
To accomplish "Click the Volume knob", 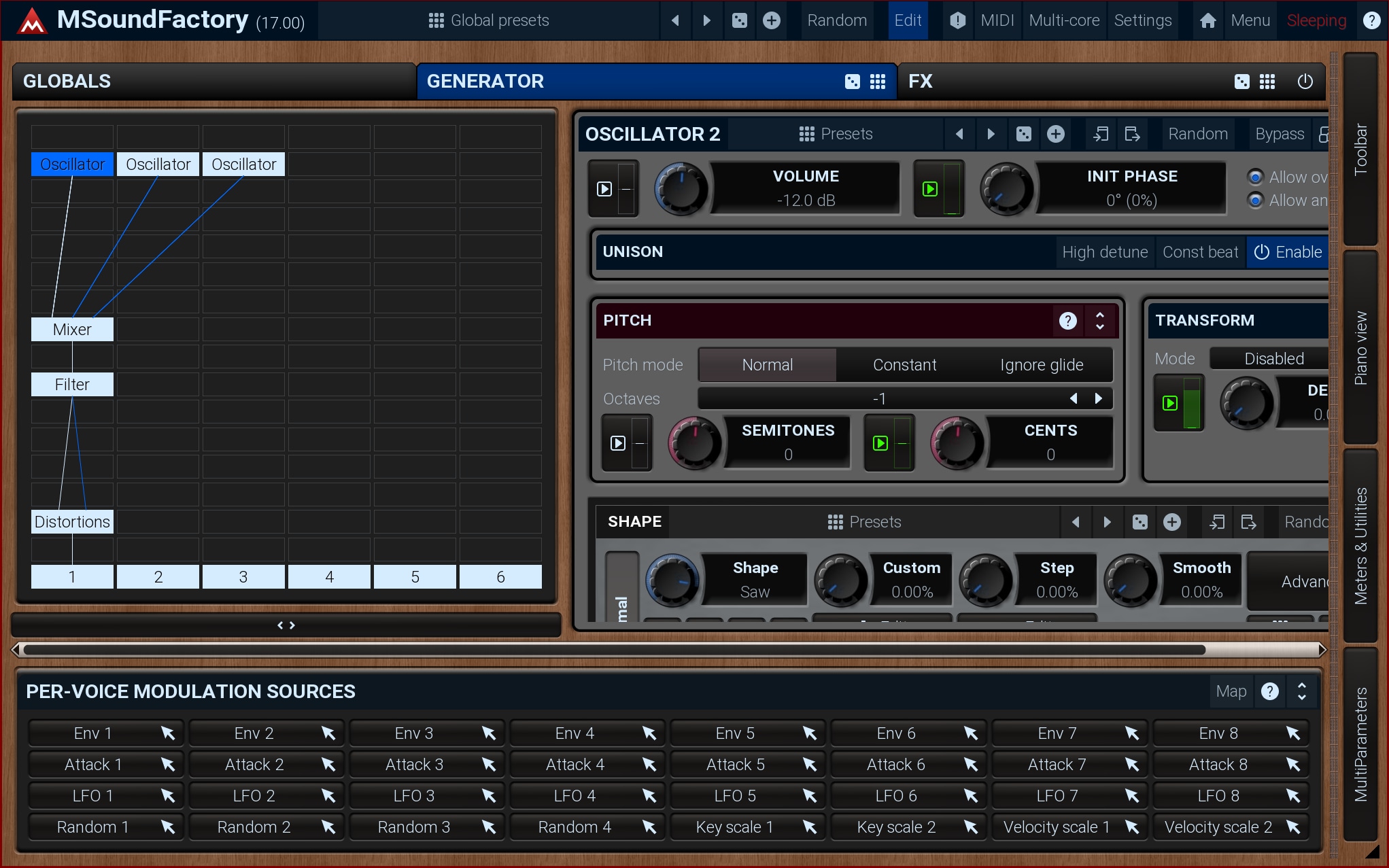I will coord(681,189).
